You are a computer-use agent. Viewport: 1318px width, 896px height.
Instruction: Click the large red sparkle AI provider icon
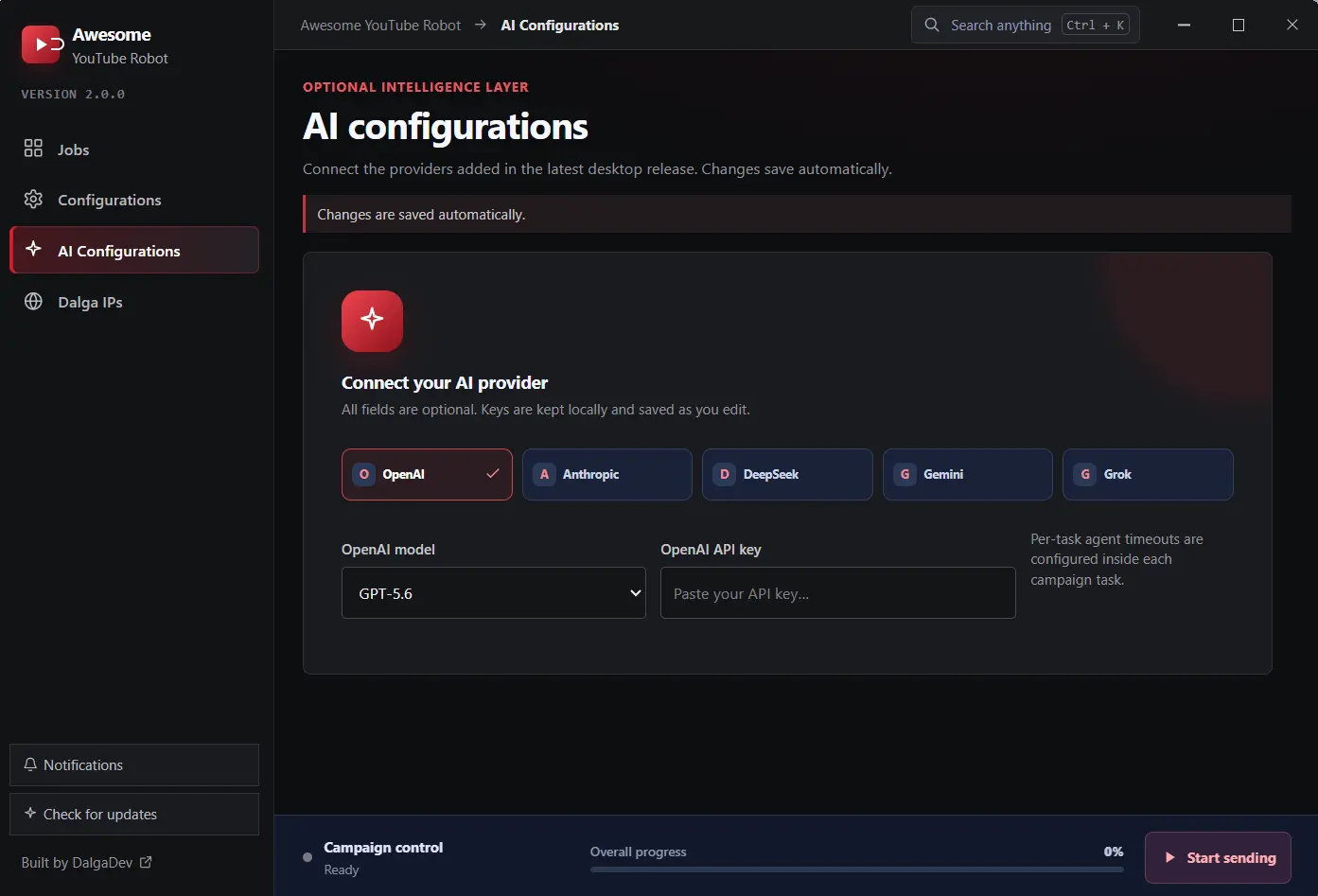tap(372, 321)
